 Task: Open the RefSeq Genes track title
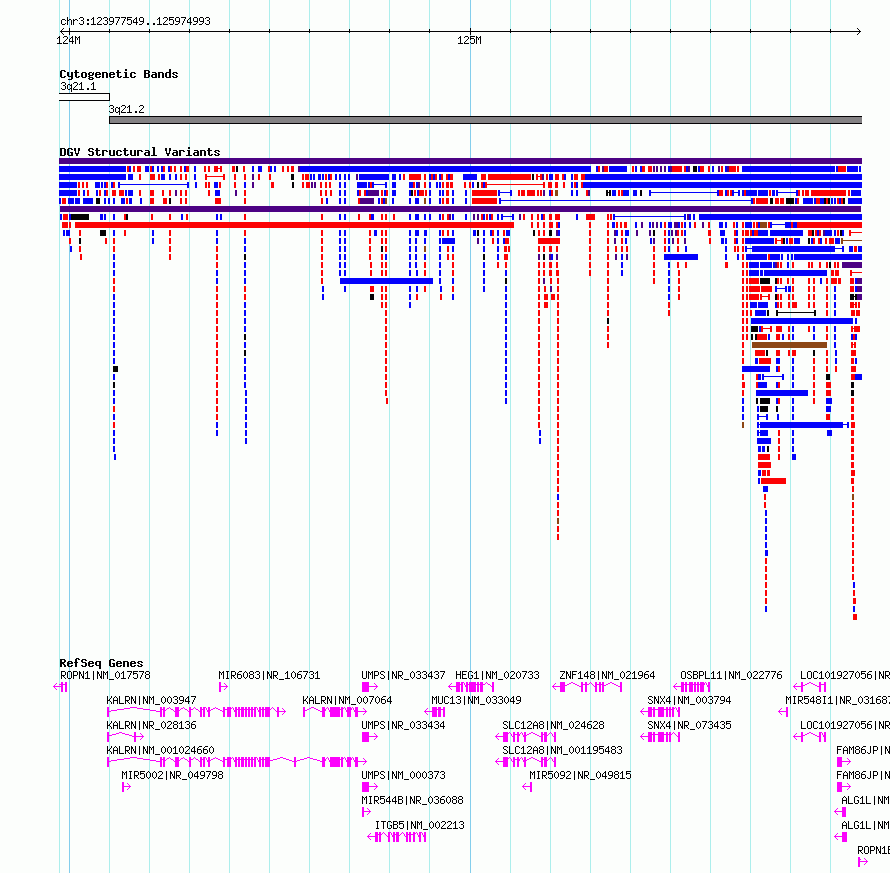(101, 662)
